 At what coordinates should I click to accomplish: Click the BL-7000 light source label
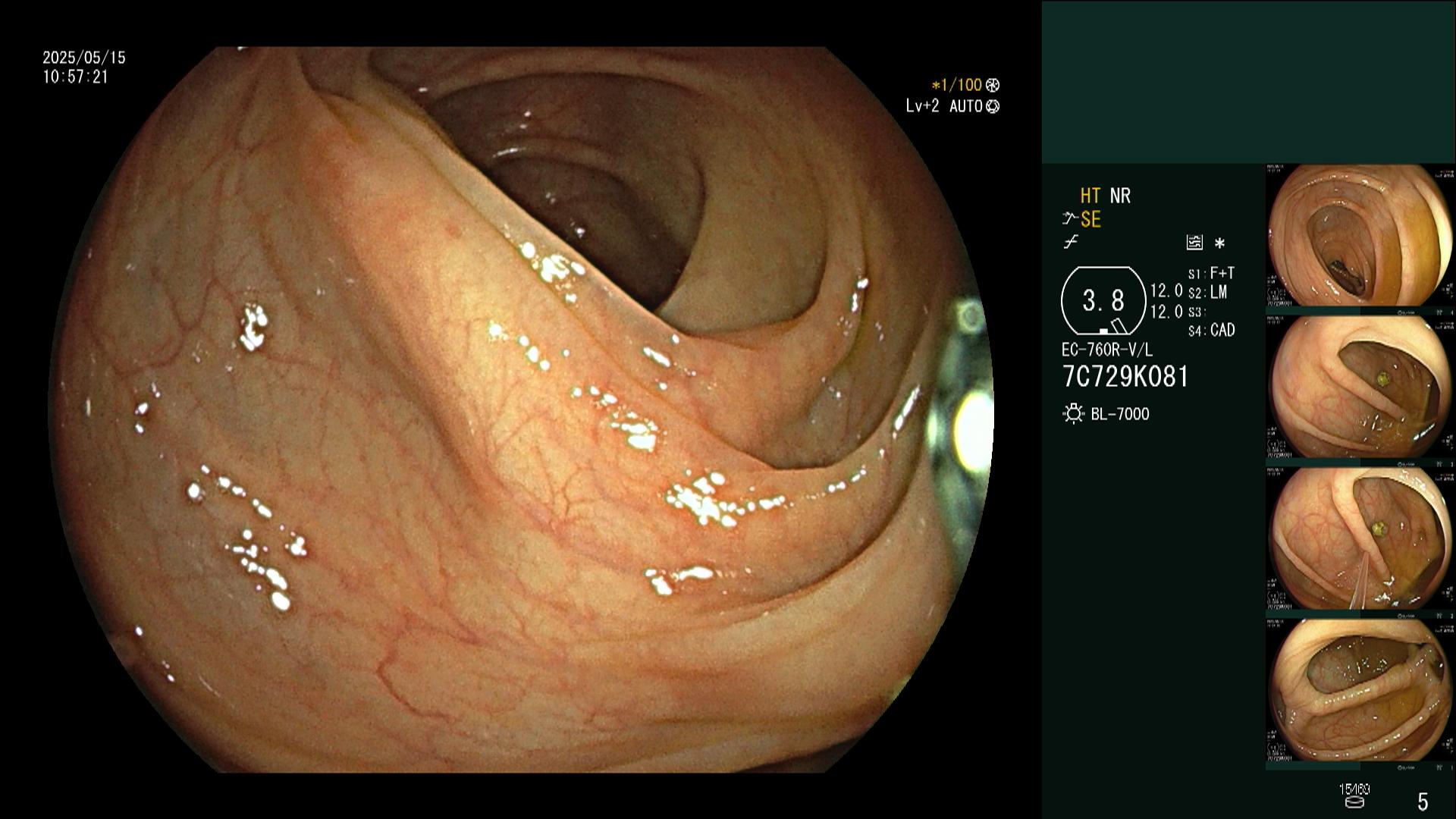click(1120, 414)
